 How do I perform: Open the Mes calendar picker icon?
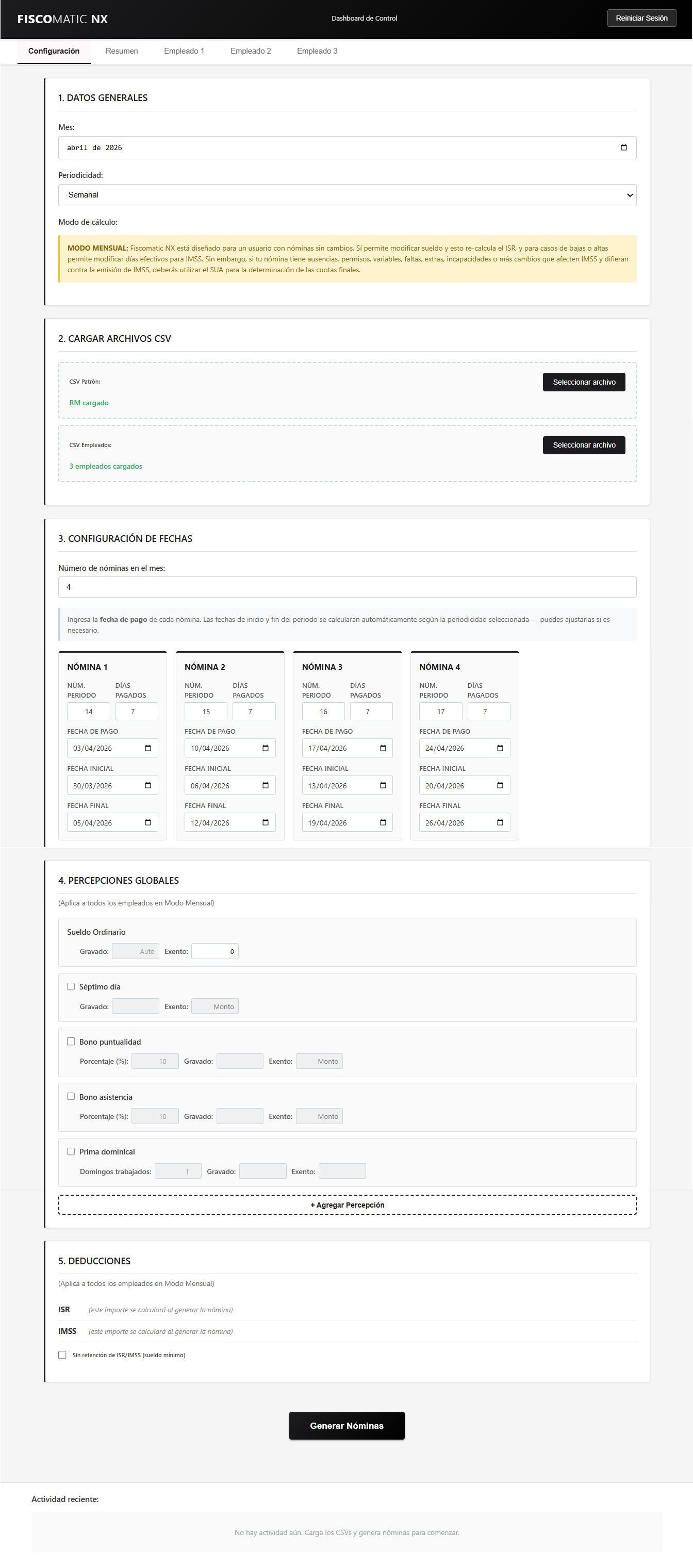tap(623, 147)
